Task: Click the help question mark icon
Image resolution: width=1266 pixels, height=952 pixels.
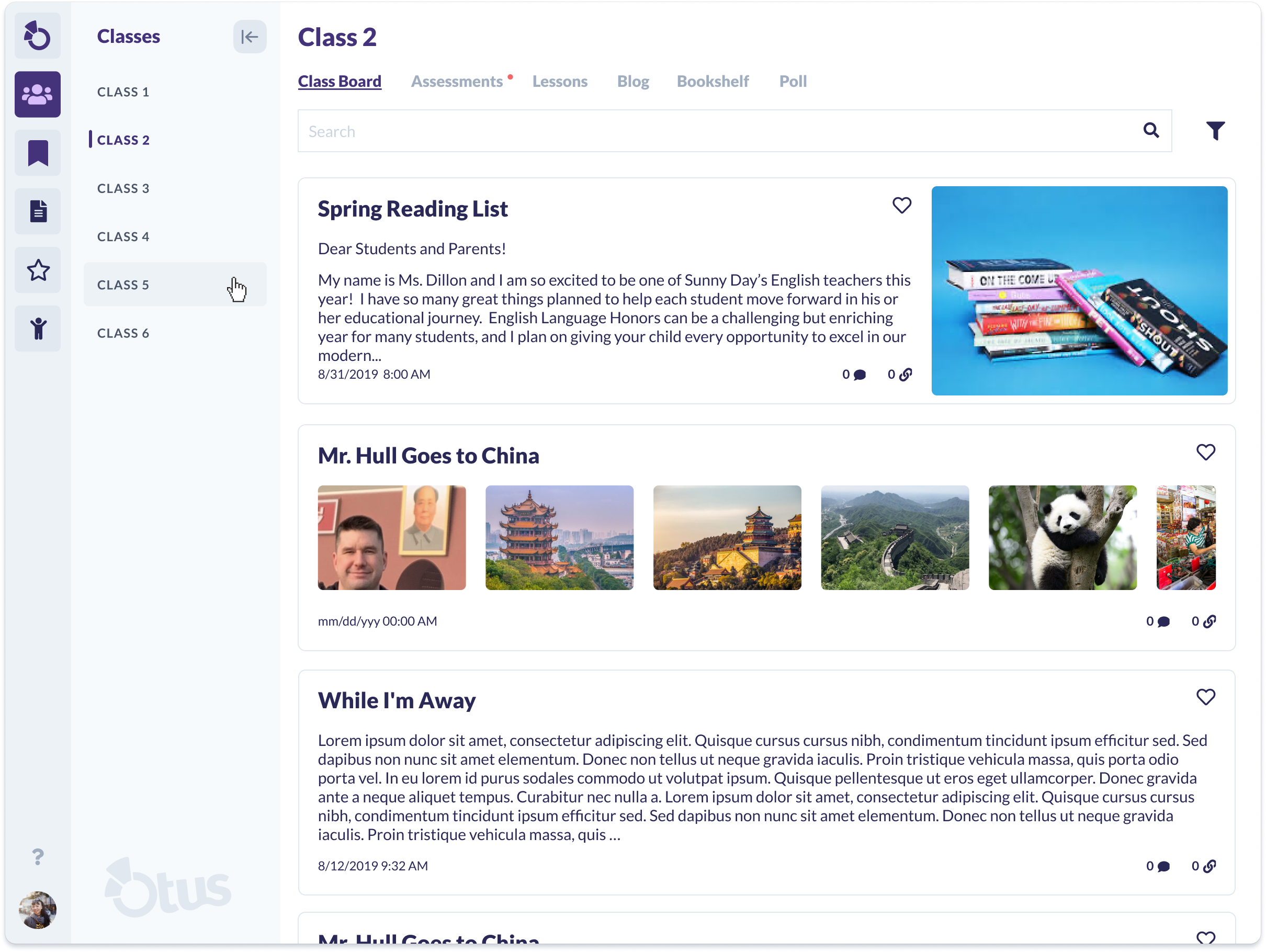Action: point(37,856)
